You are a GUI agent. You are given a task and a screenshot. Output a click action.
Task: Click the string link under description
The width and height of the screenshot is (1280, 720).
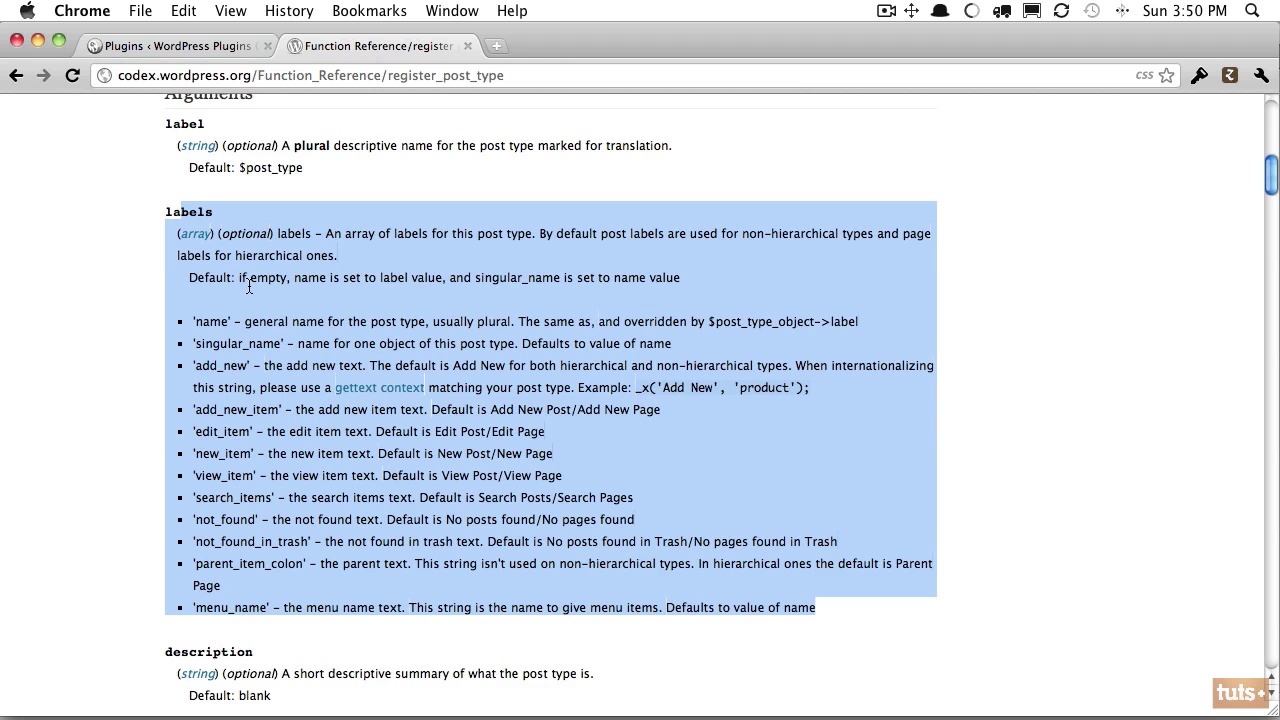[198, 673]
